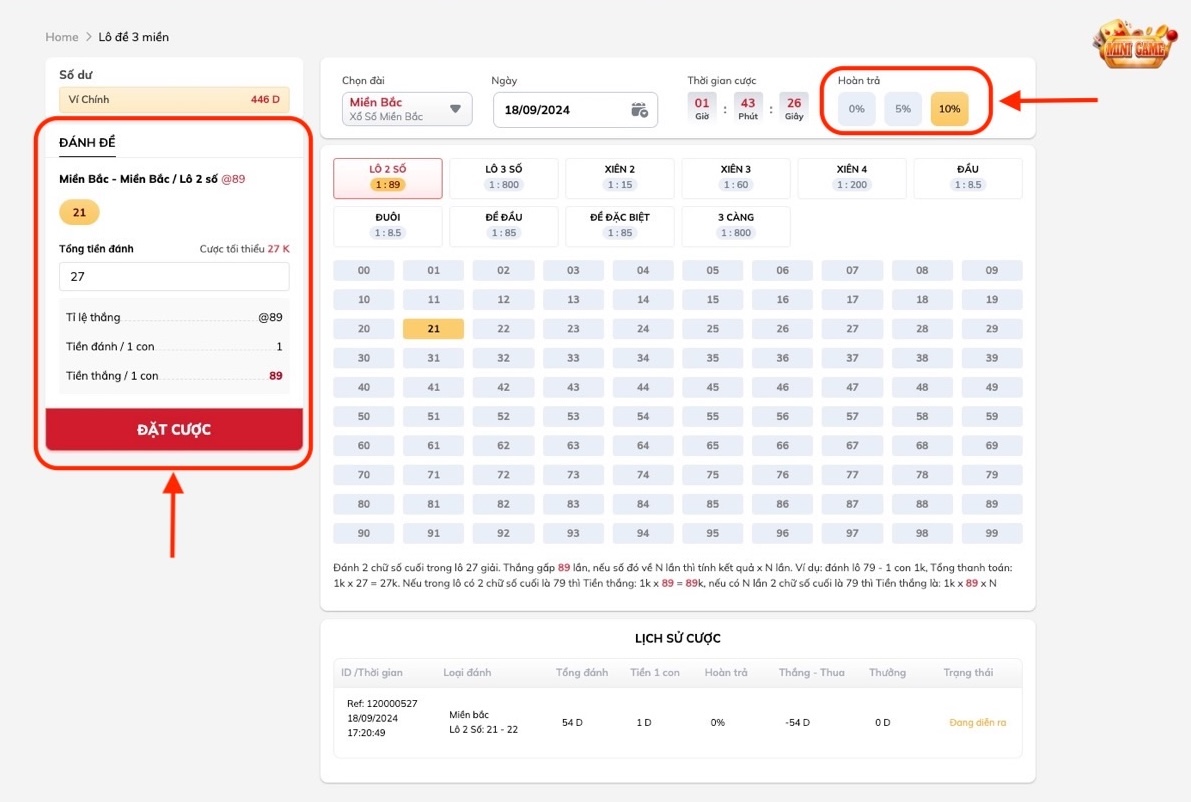Deselect the highlighted number 21
Image resolution: width=1191 pixels, height=802 pixels.
pos(433,328)
